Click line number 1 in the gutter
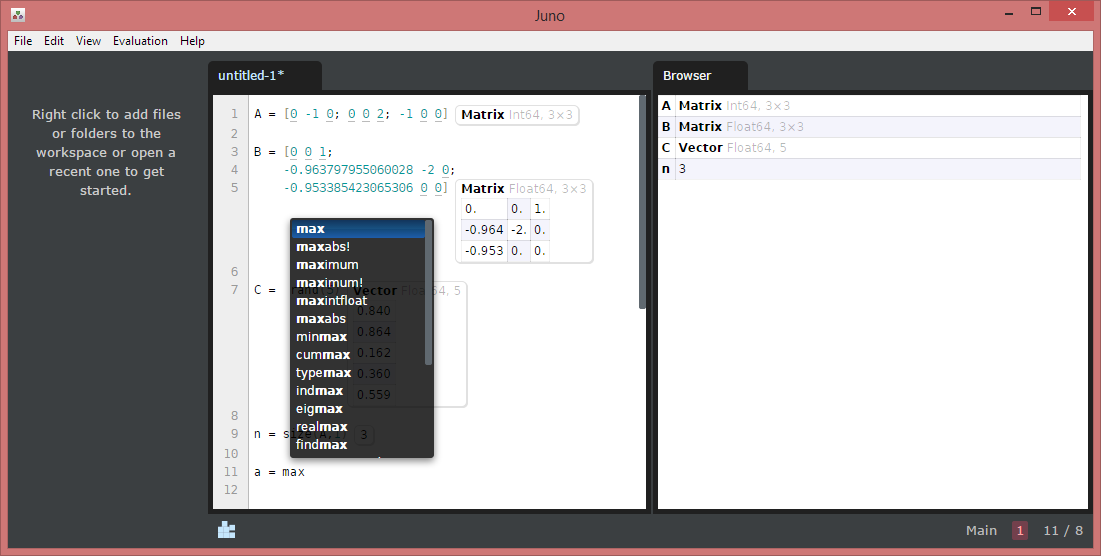Image resolution: width=1101 pixels, height=556 pixels. click(x=235, y=114)
